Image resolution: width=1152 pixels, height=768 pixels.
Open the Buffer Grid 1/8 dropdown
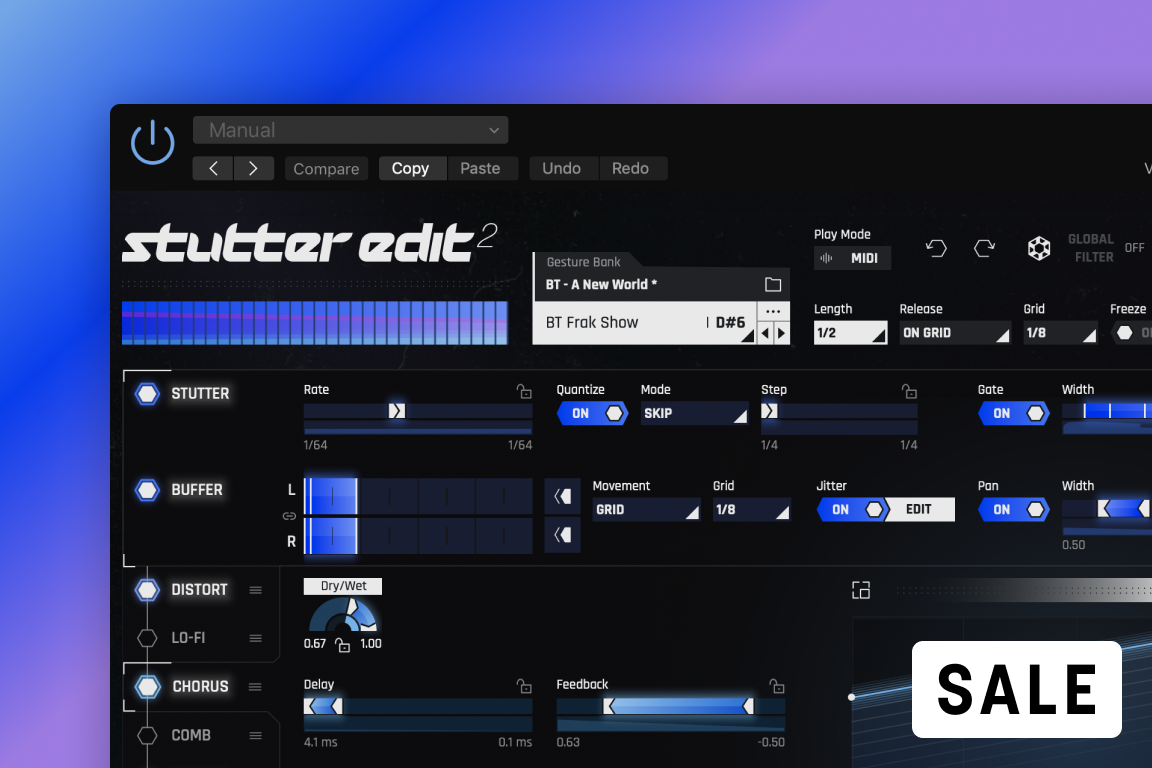(751, 509)
